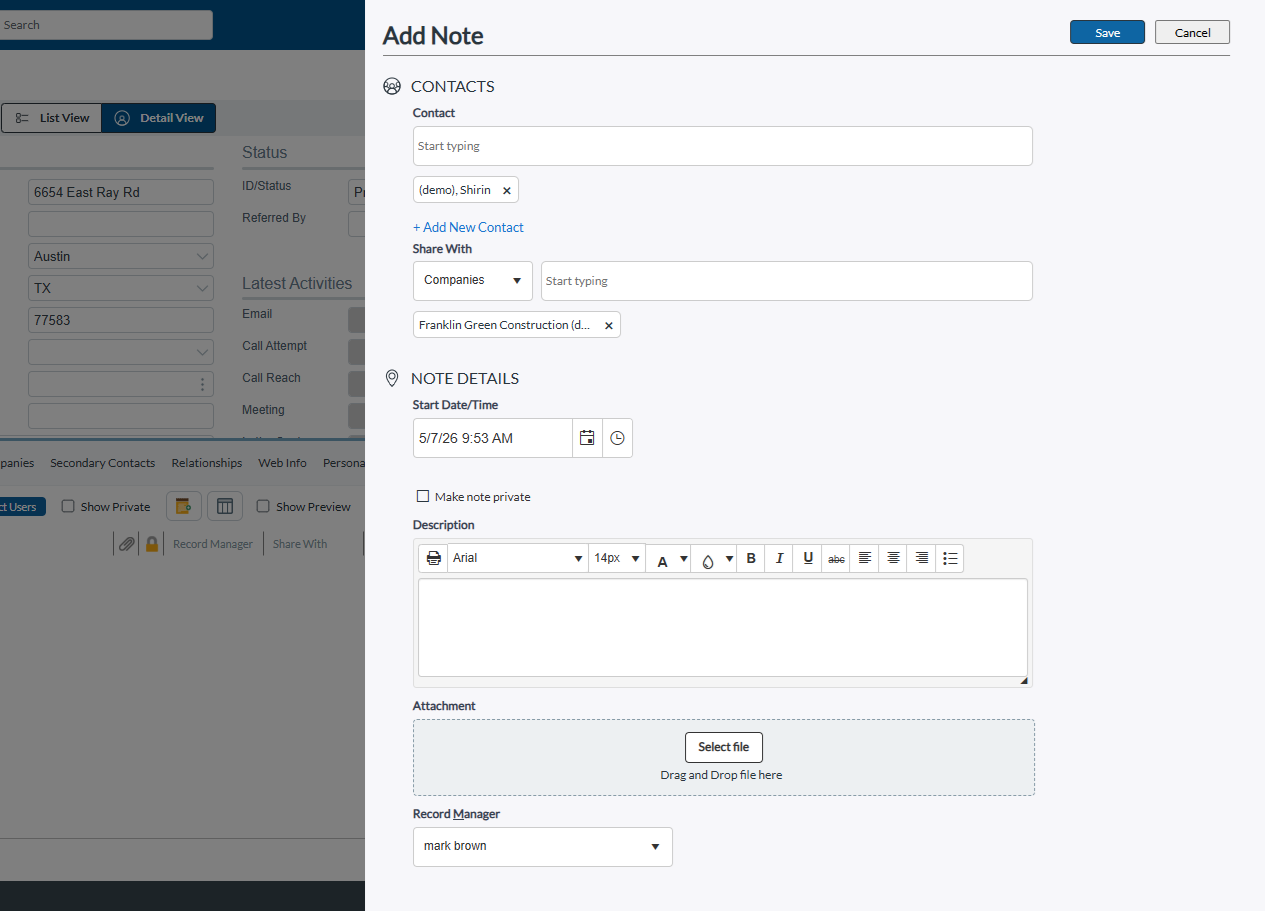Click the Share With Start typing field
The width and height of the screenshot is (1265, 911).
[x=787, y=281]
